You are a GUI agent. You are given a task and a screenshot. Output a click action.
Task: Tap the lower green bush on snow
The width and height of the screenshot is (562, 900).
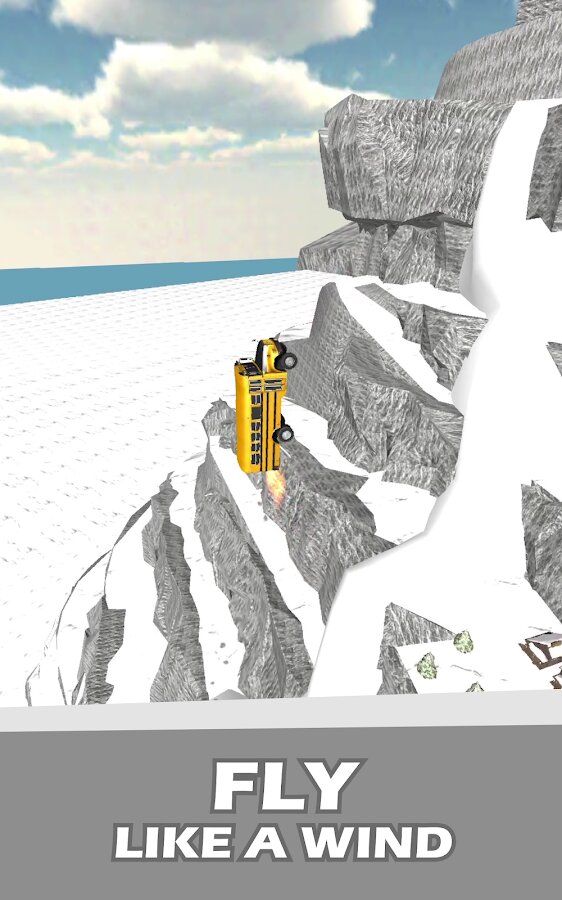tap(427, 666)
